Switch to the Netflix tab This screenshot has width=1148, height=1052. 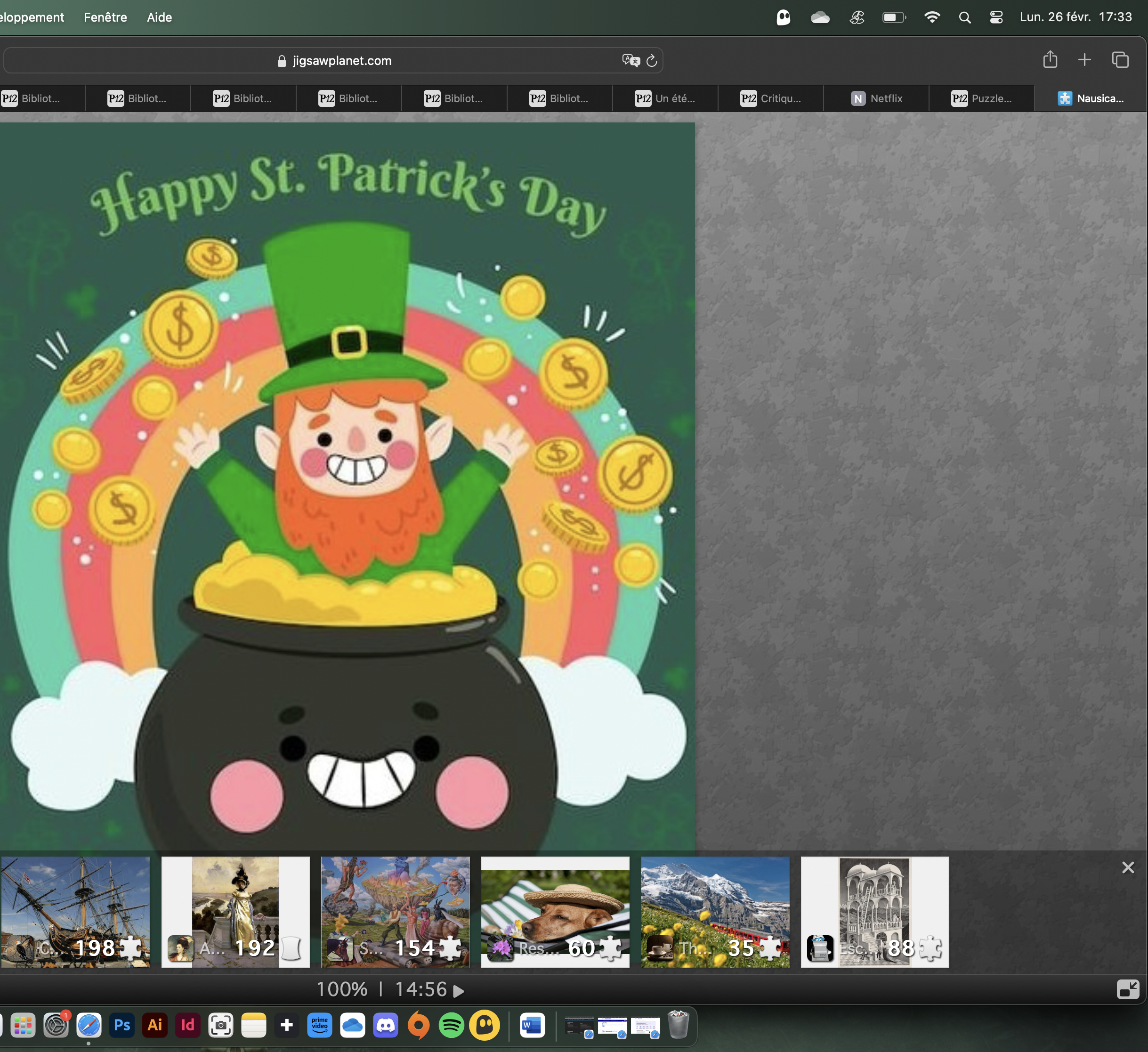click(876, 98)
